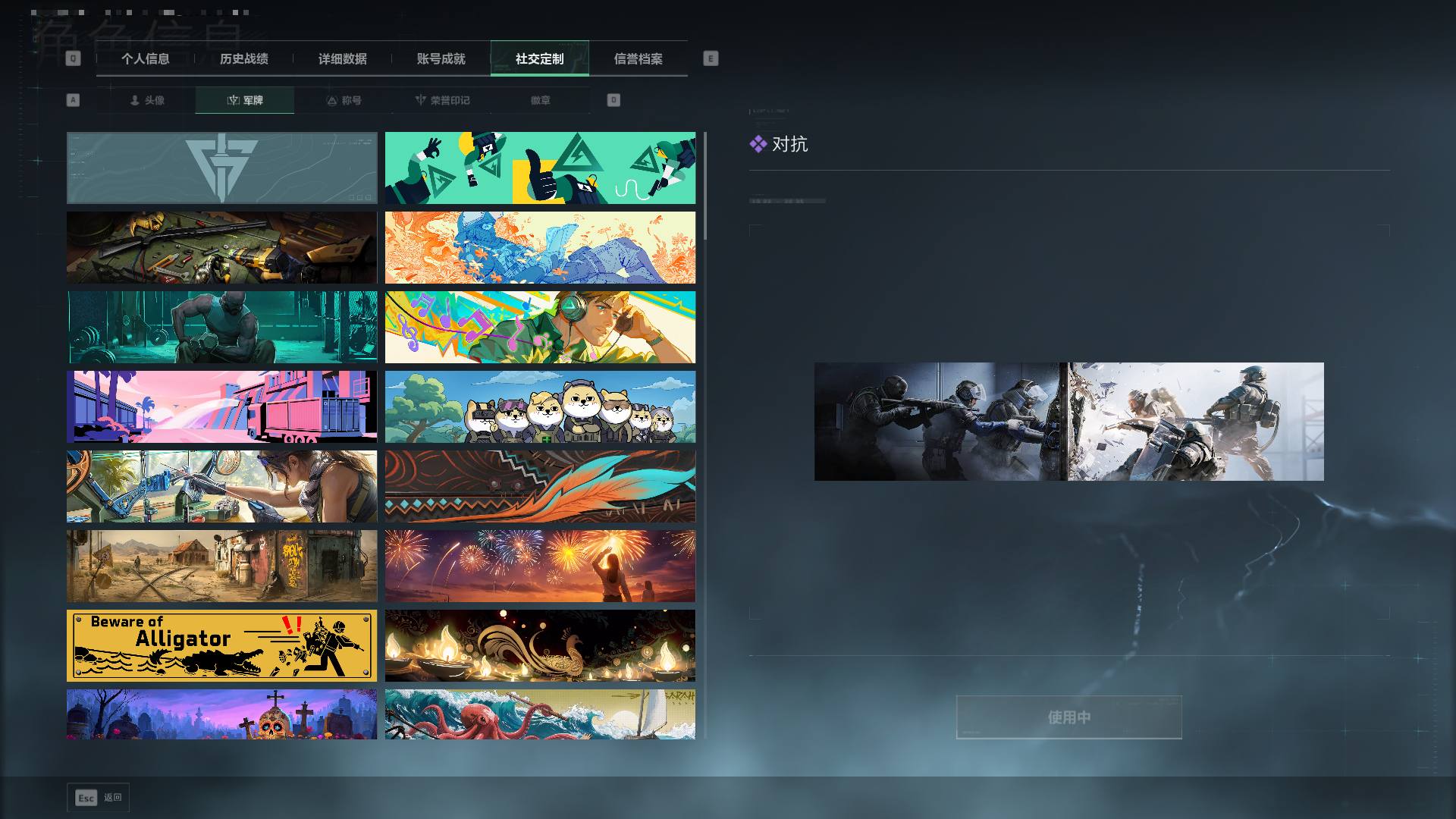
Task: Choose the orange and blue floral banner
Action: 540,248
